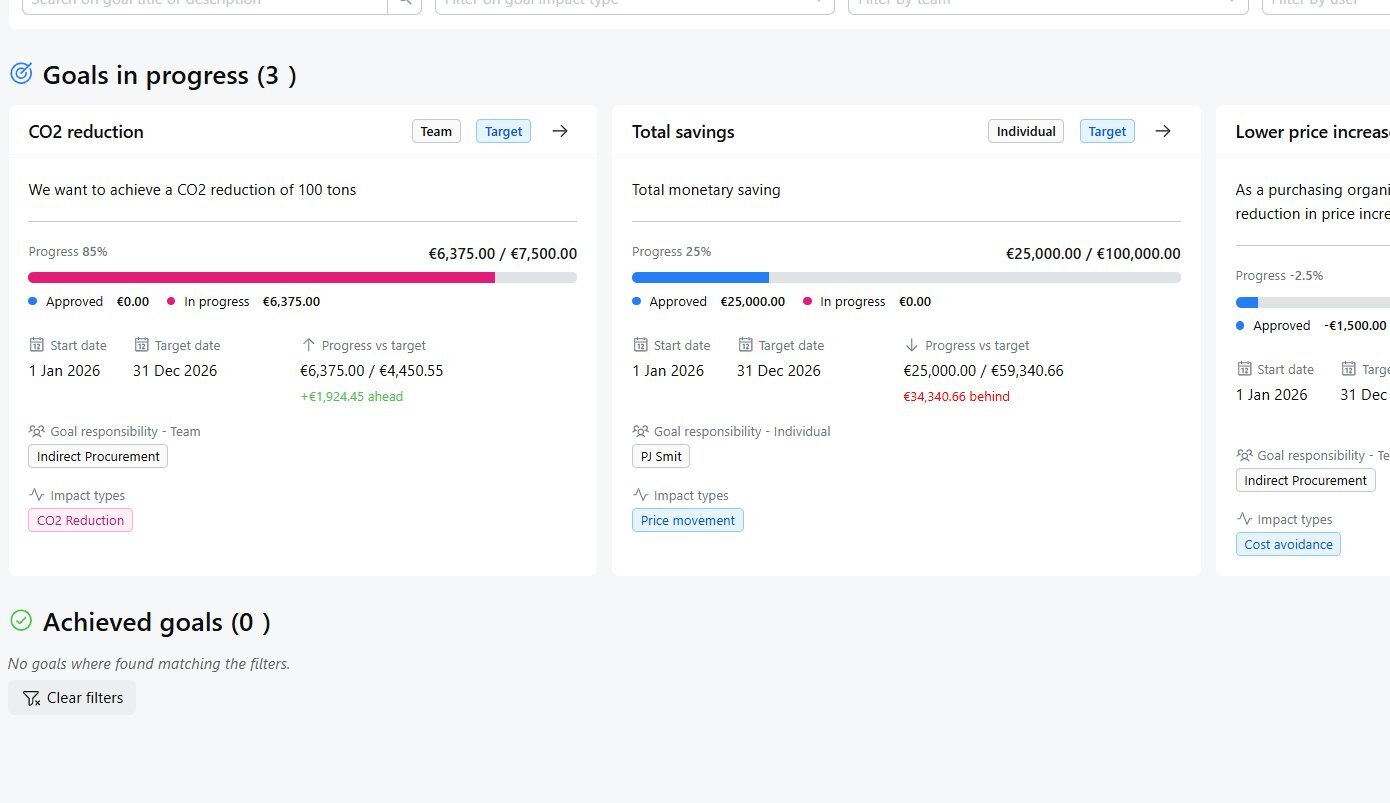Click the Team tag on CO2 reduction card
The width and height of the screenshot is (1390, 803).
click(x=436, y=131)
